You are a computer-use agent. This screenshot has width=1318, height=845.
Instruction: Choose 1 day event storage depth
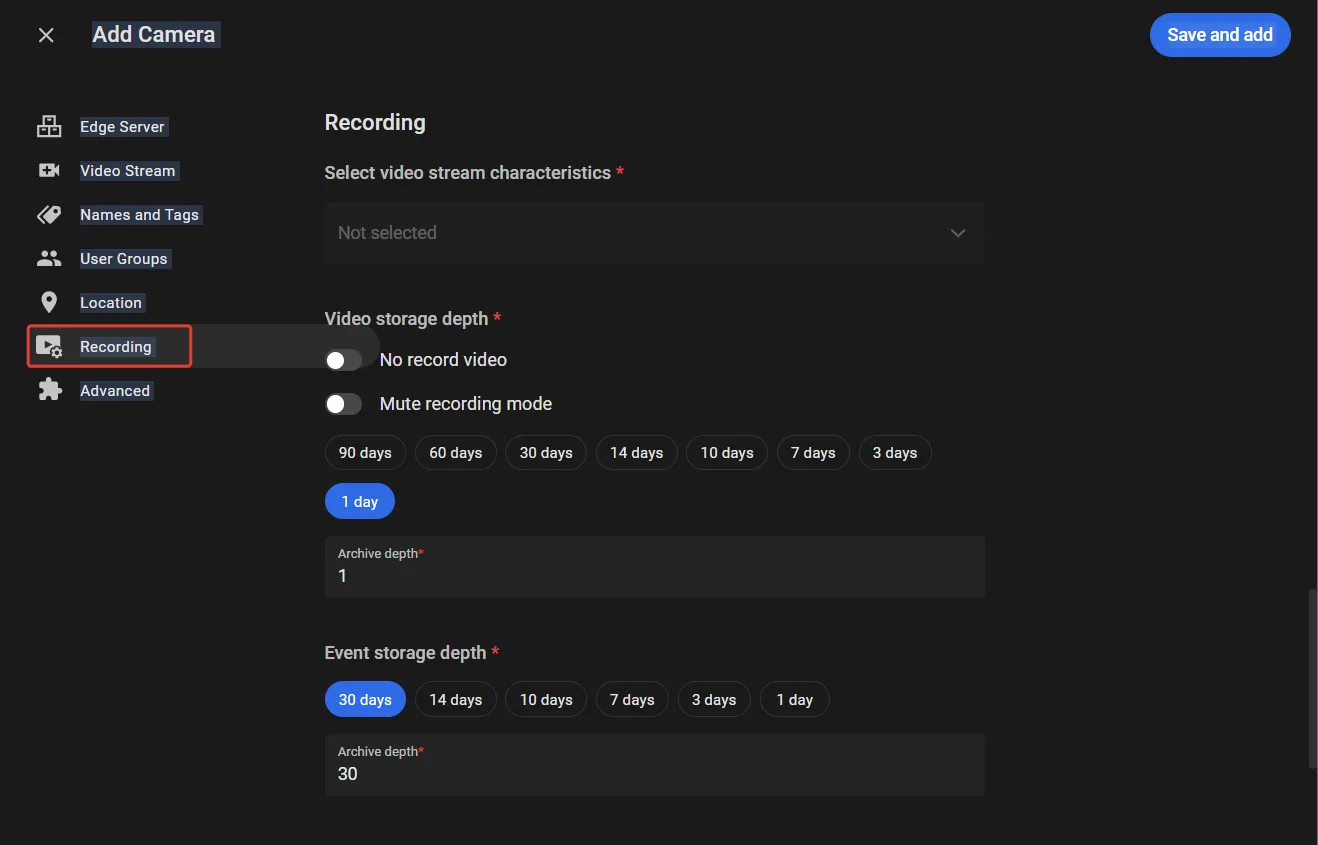795,700
